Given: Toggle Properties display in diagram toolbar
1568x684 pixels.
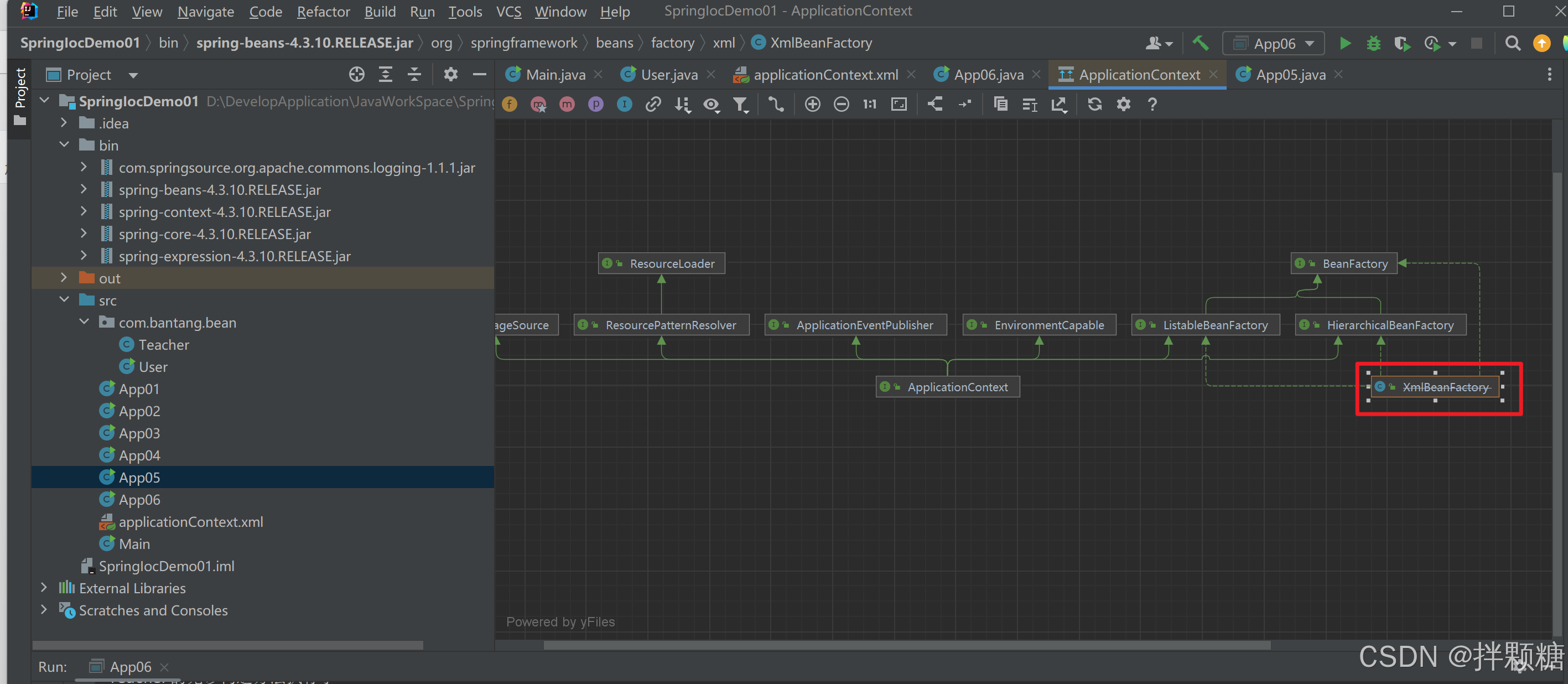Looking at the screenshot, I should tap(595, 104).
